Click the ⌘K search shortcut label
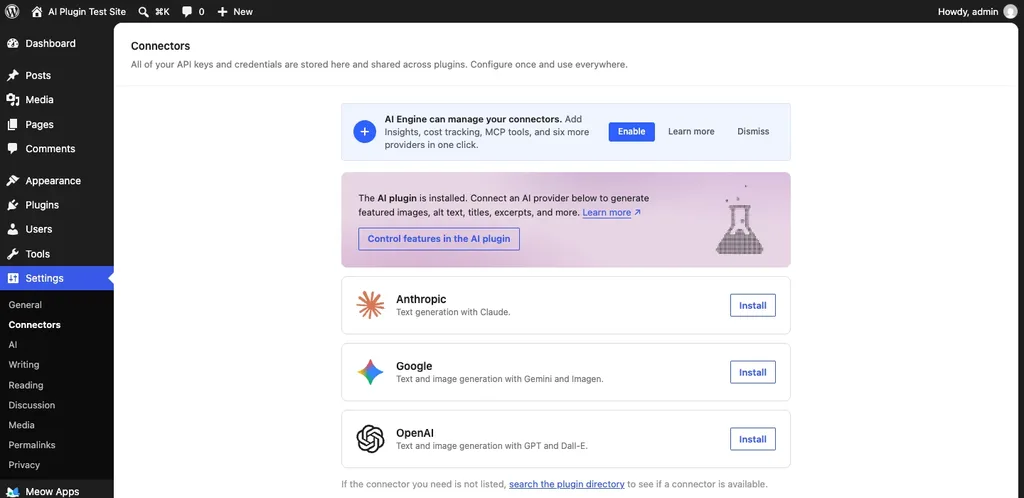 coord(162,12)
